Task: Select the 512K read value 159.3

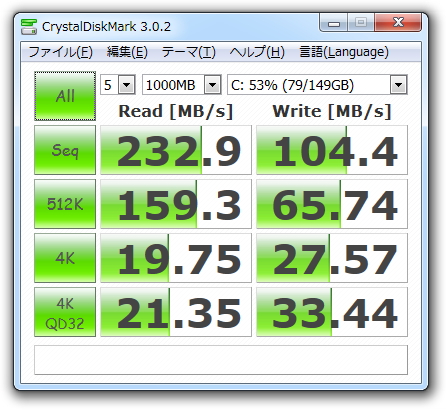Action: click(176, 204)
